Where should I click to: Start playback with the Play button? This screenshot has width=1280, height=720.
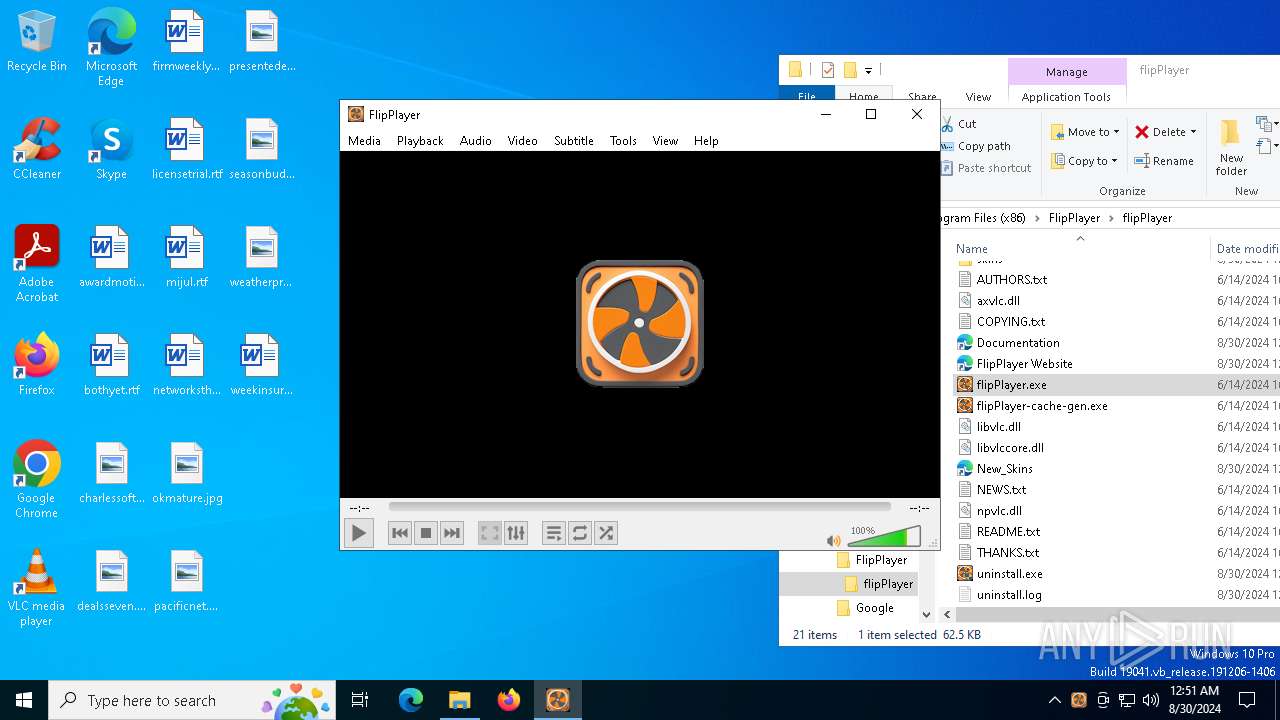coord(358,533)
